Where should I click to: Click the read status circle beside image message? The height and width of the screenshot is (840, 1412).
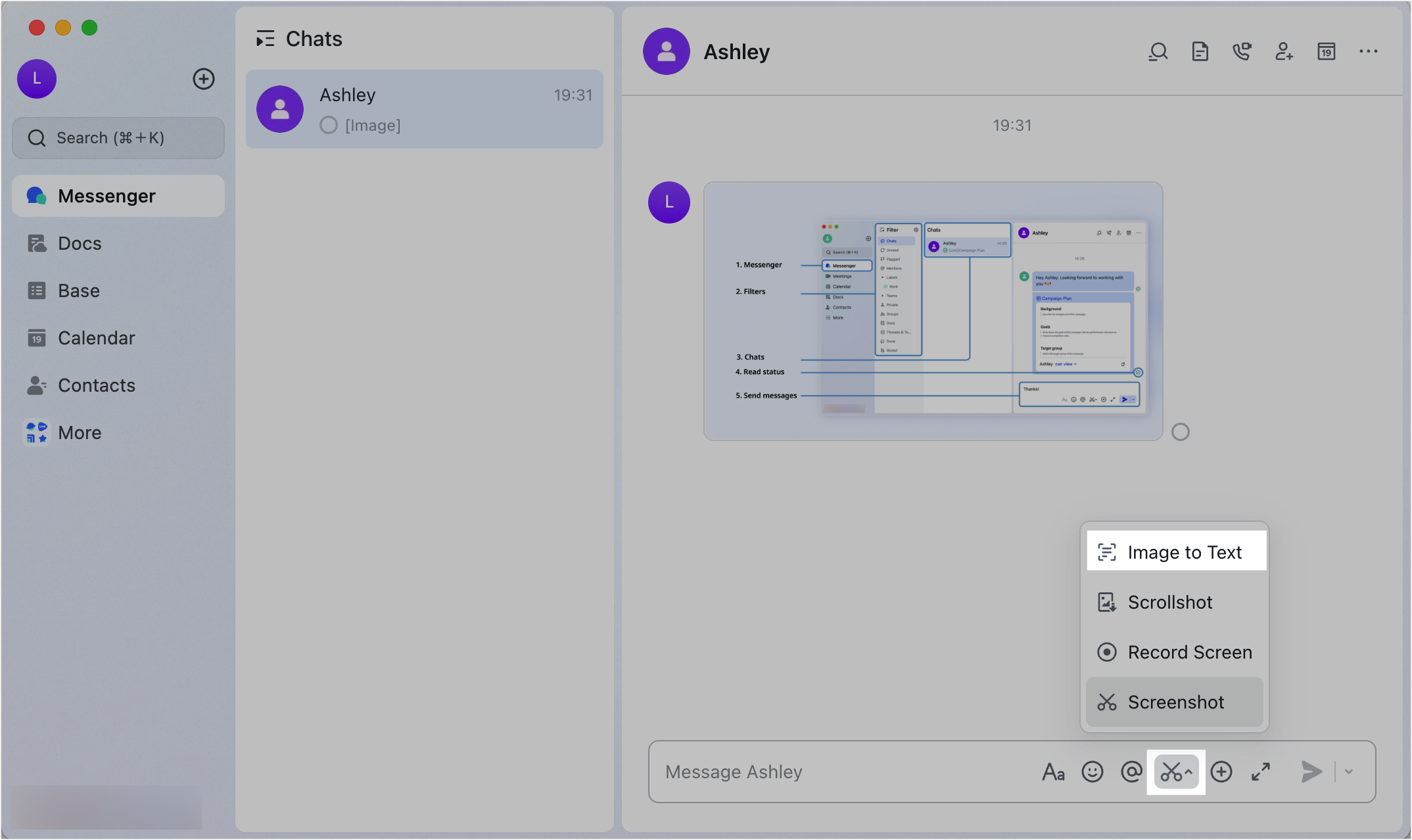(x=1181, y=432)
